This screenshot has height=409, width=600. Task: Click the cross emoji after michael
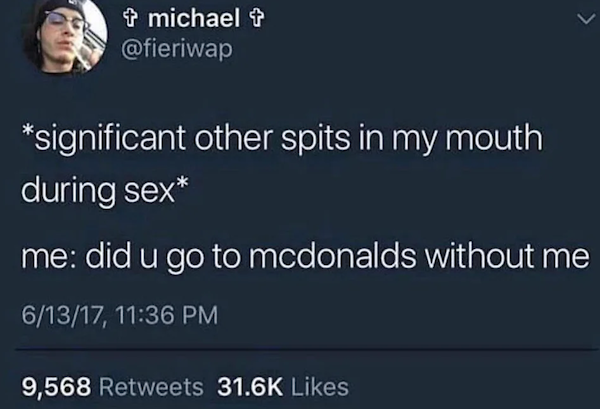point(256,19)
